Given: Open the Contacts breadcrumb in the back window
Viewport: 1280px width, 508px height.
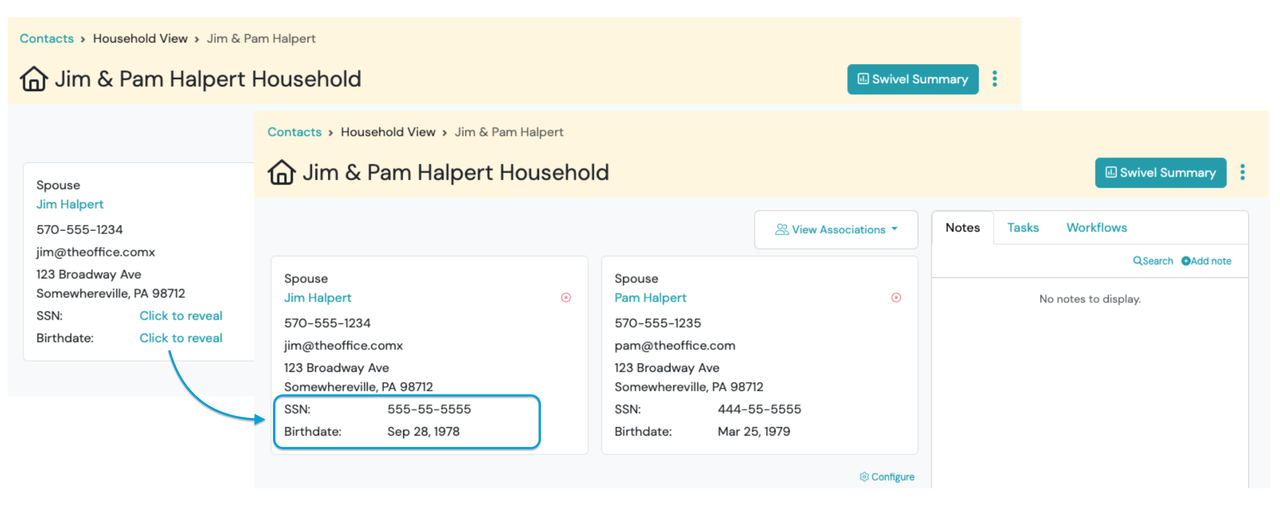Looking at the screenshot, I should 47,39.
